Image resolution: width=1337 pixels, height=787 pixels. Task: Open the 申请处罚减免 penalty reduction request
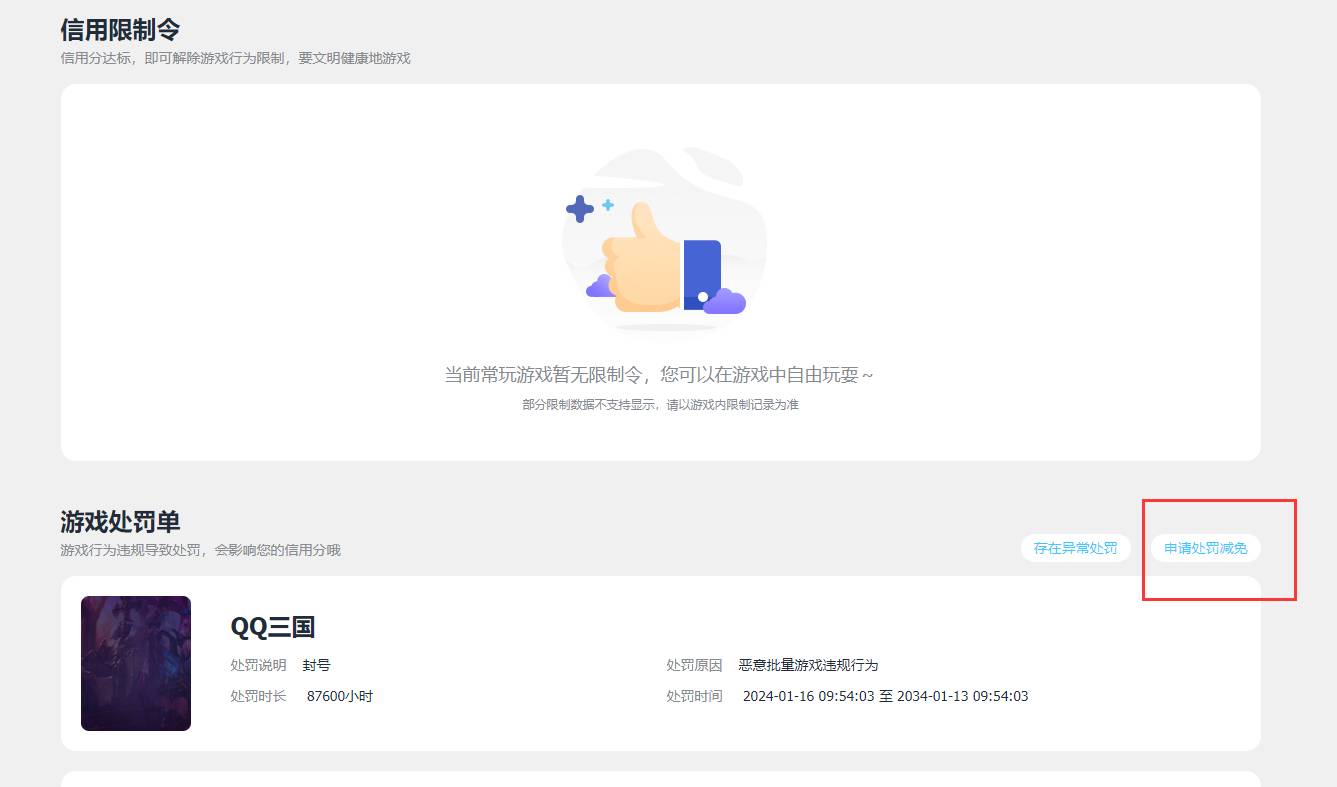pos(1206,548)
